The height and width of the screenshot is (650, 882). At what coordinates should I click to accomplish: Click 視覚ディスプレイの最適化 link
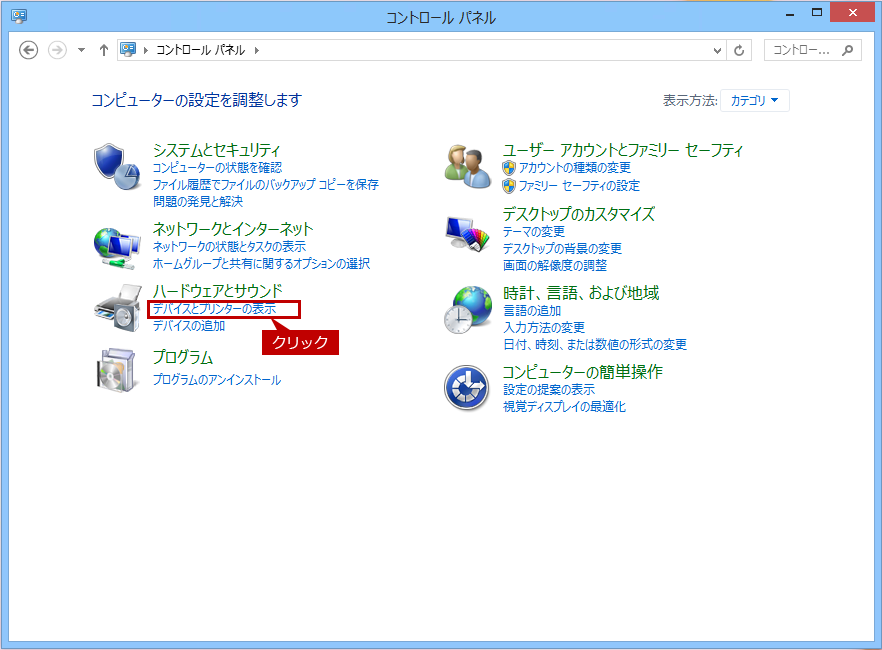(564, 407)
